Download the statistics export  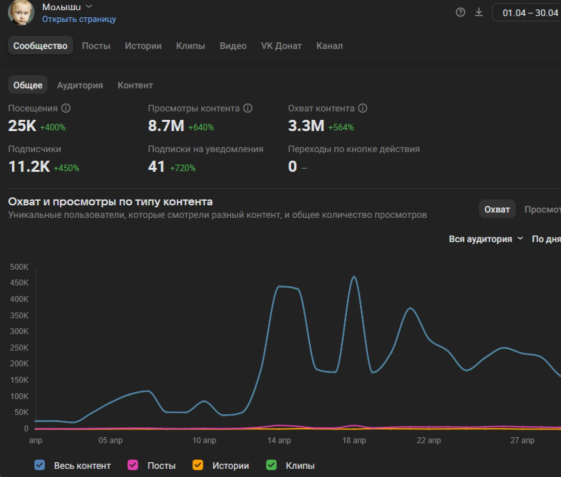[479, 13]
